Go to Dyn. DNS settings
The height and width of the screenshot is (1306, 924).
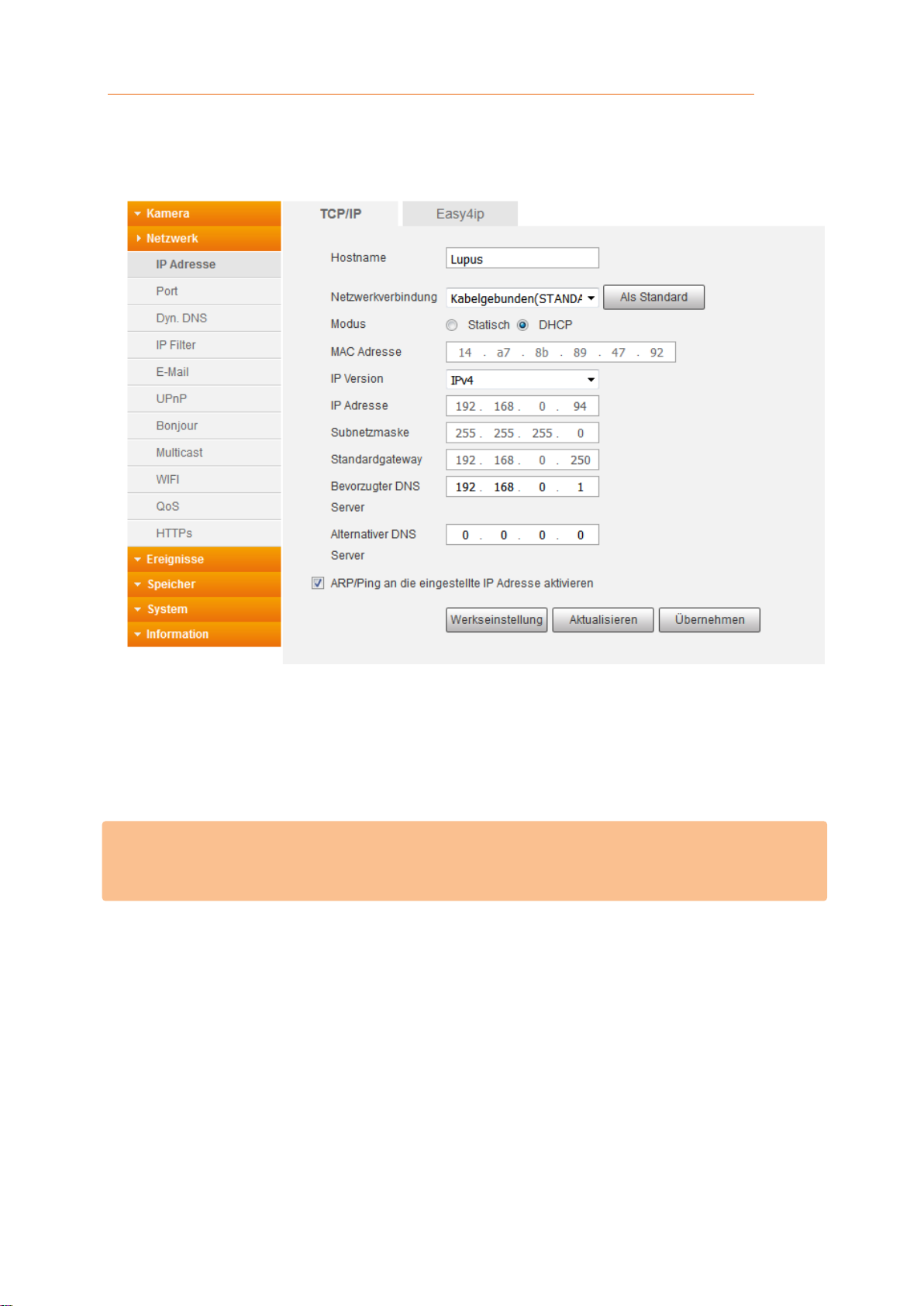pos(204,318)
